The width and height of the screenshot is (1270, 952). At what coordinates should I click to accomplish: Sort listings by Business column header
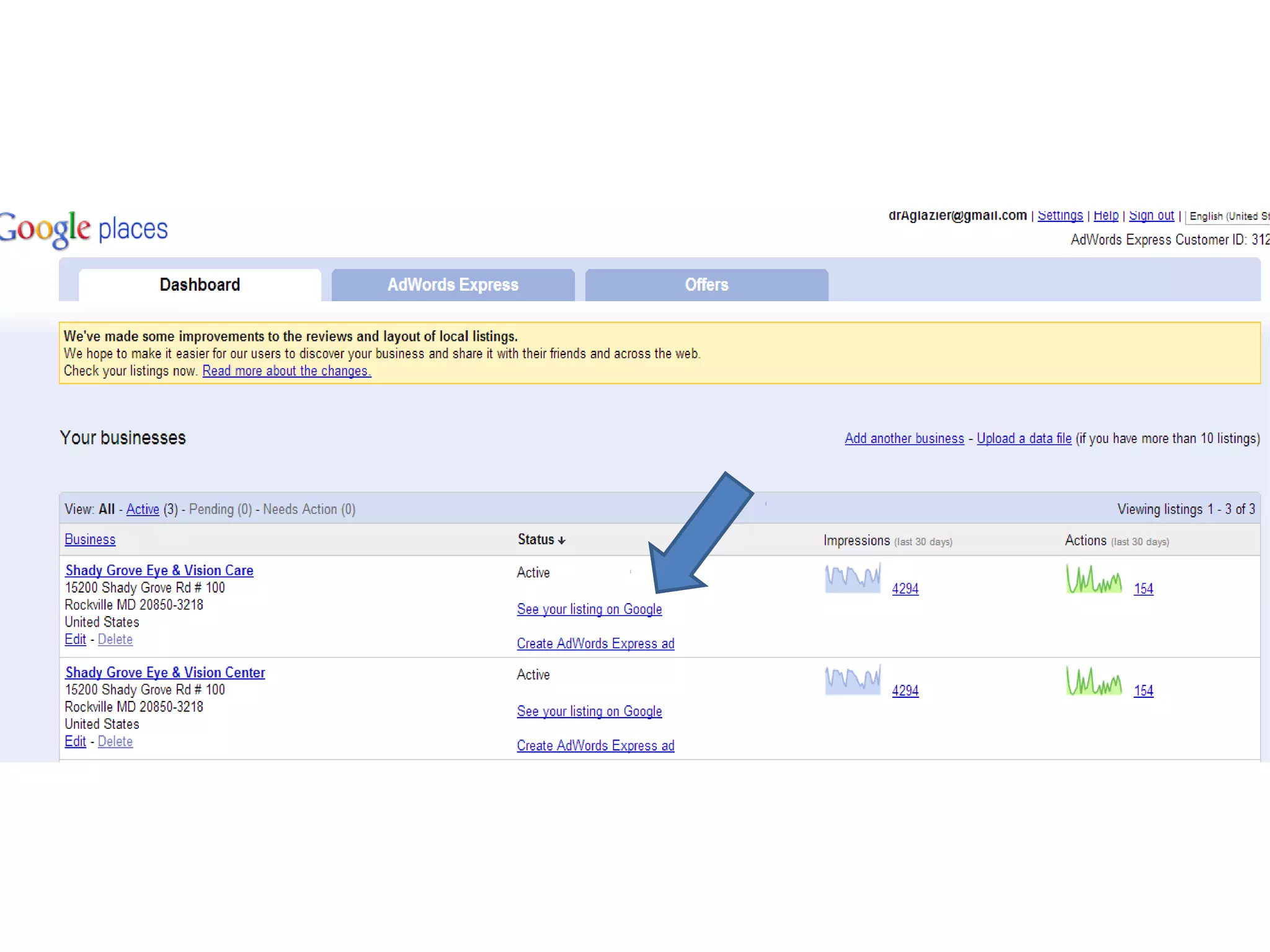(90, 540)
